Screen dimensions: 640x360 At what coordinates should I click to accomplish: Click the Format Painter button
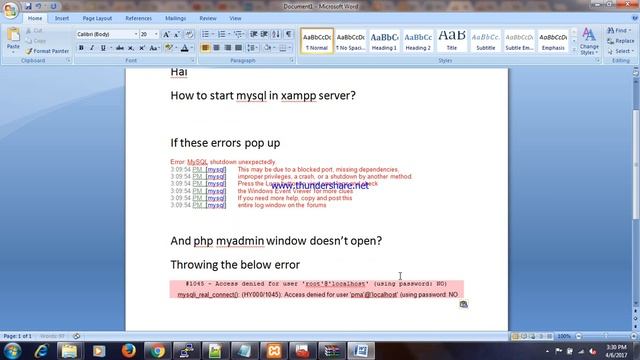47,51
